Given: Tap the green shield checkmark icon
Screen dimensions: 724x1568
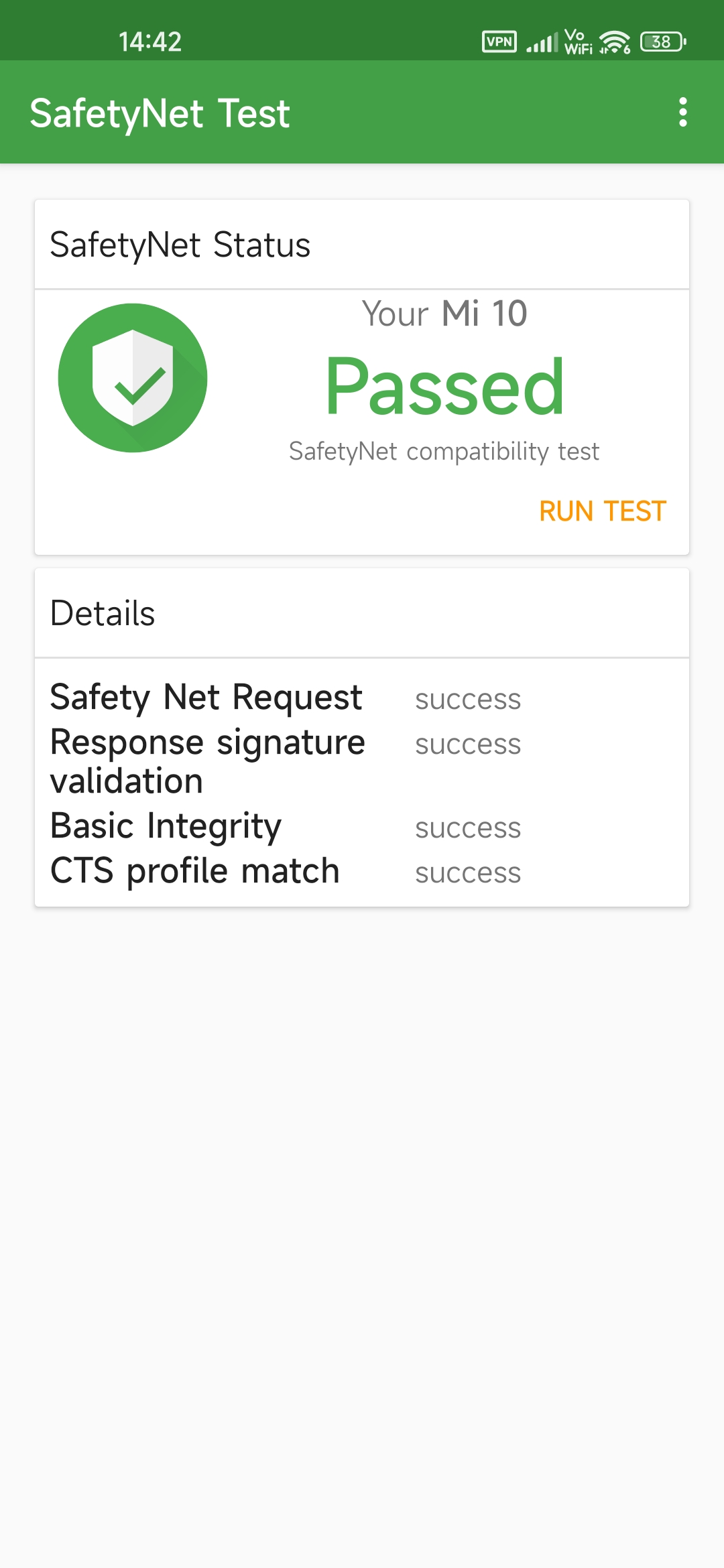Looking at the screenshot, I should (133, 378).
